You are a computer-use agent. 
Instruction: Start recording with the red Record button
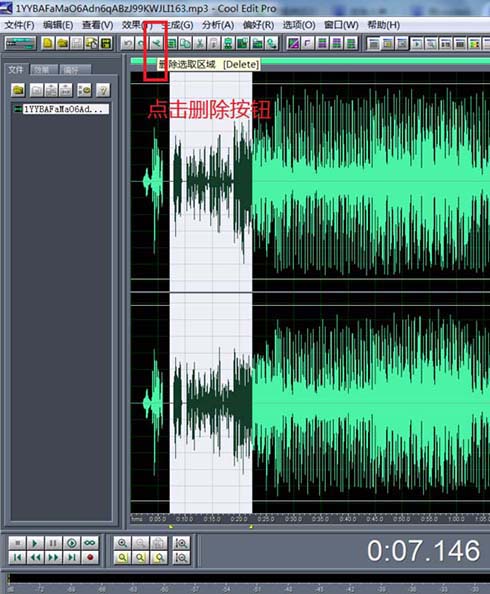coord(90,557)
